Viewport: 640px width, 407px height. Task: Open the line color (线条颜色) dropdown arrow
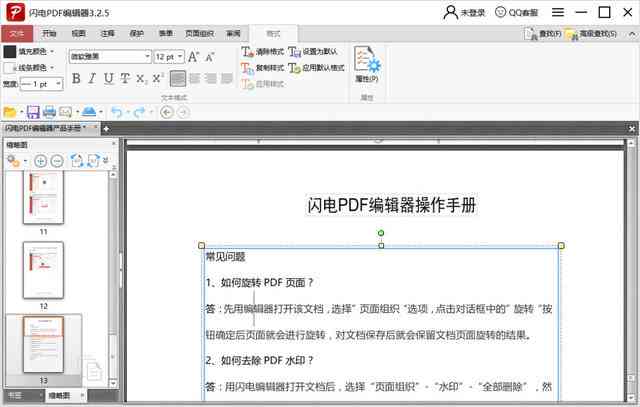52,68
